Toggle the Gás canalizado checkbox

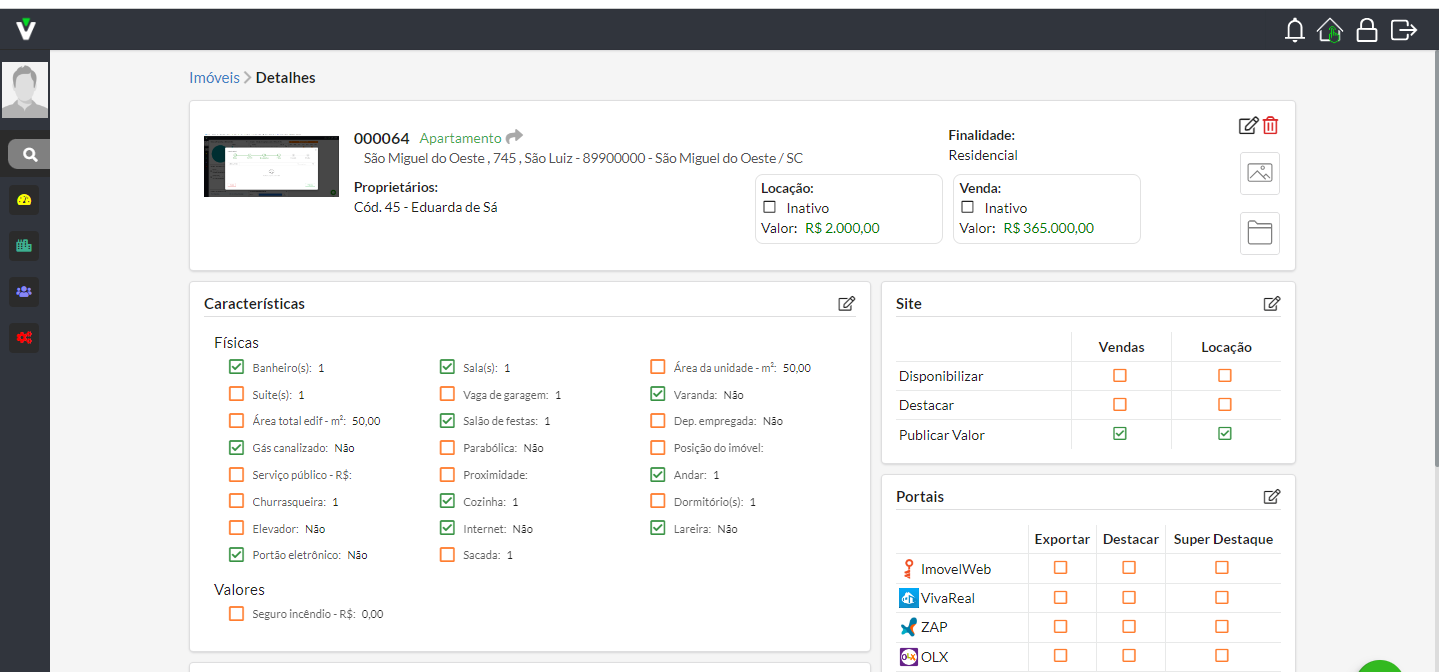click(x=236, y=447)
